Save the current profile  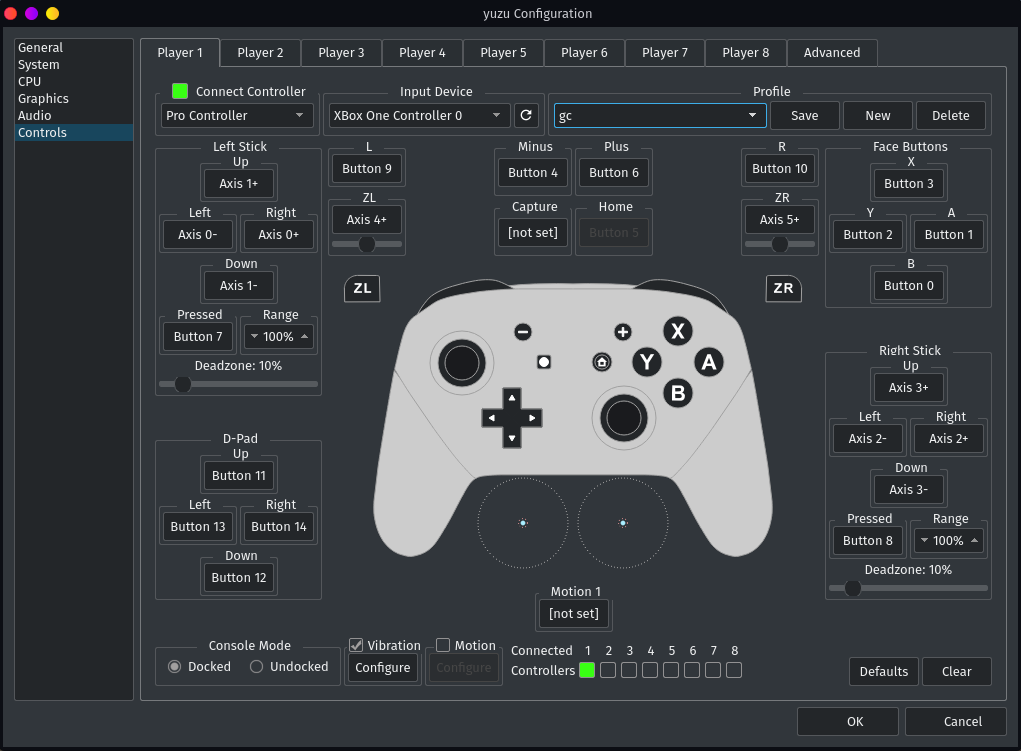(805, 115)
